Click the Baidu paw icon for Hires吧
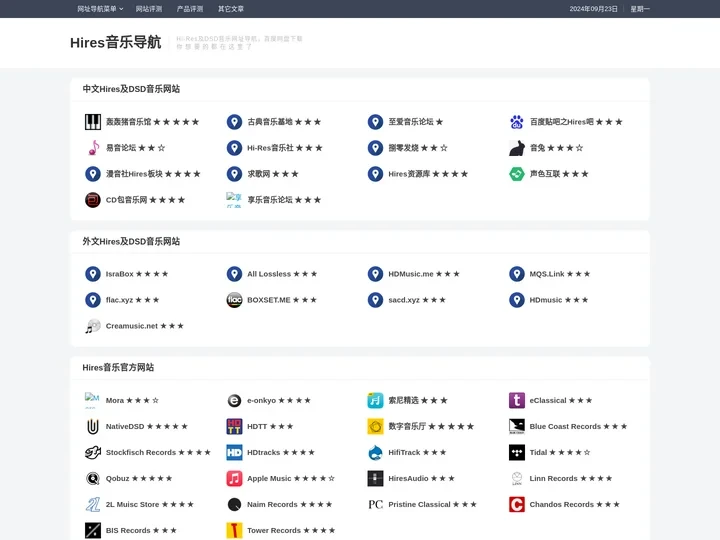Image resolution: width=720 pixels, height=540 pixels. pos(517,122)
